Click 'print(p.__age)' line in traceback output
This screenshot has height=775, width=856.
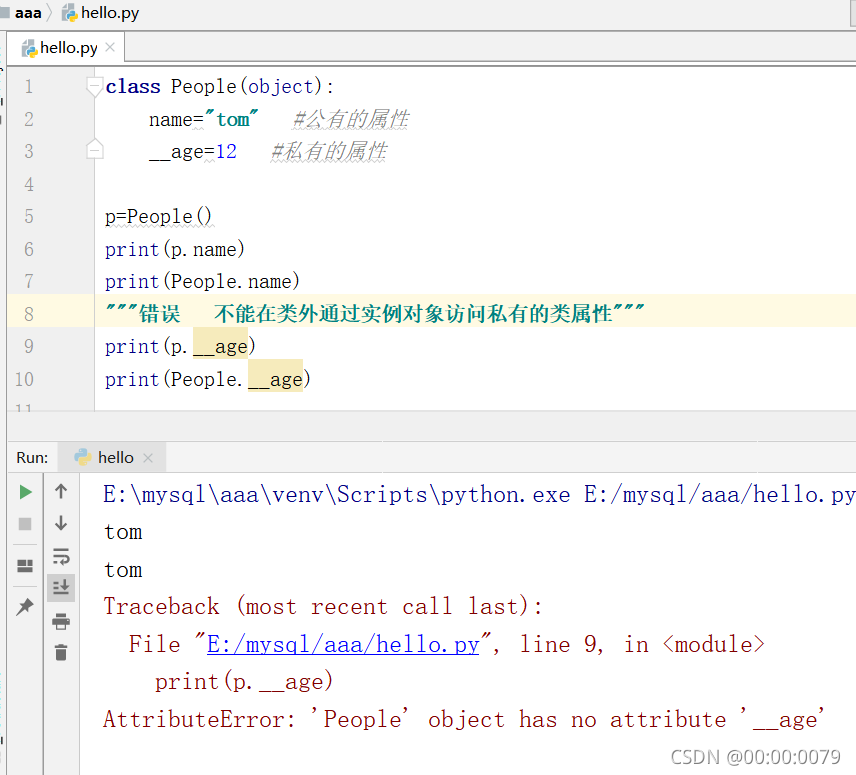click(x=243, y=682)
